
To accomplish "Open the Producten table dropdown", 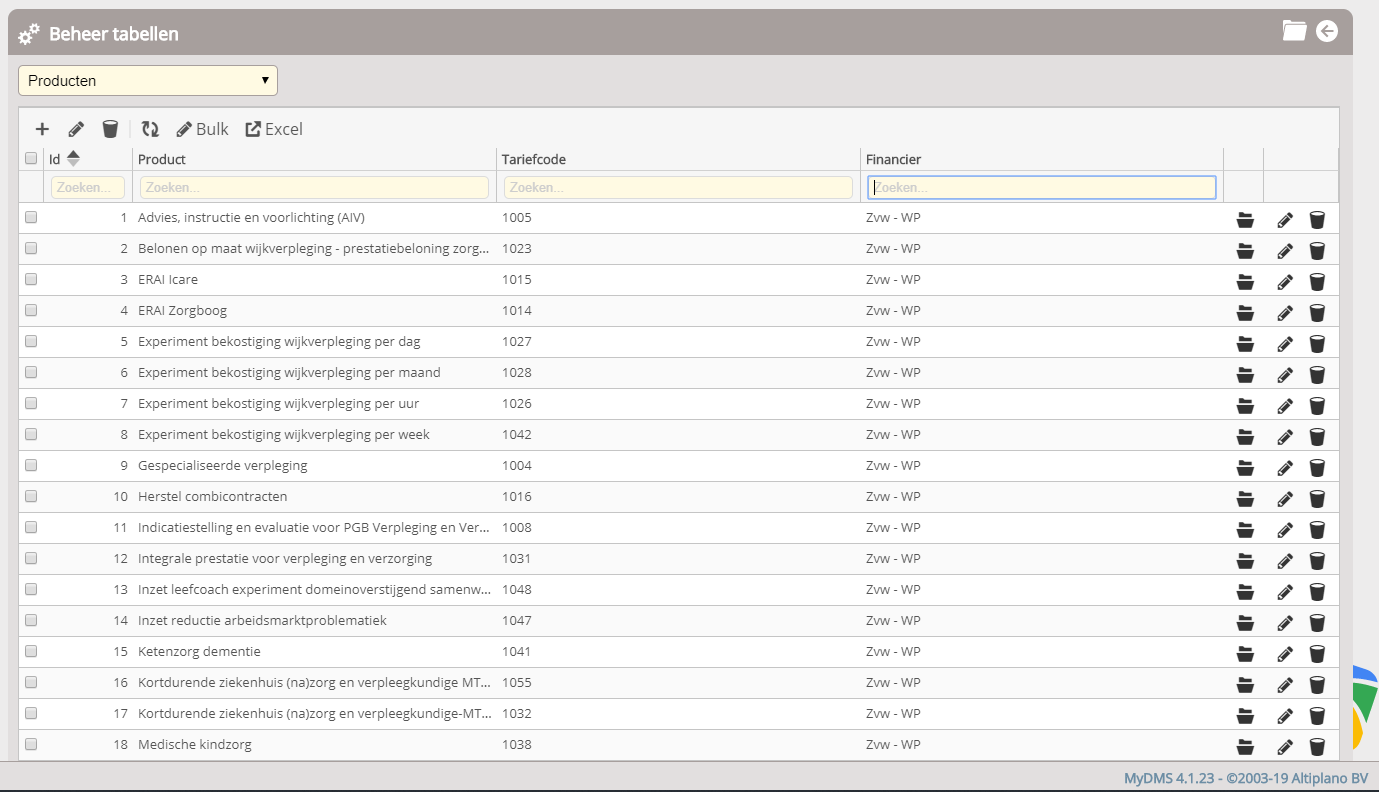I will pos(148,81).
